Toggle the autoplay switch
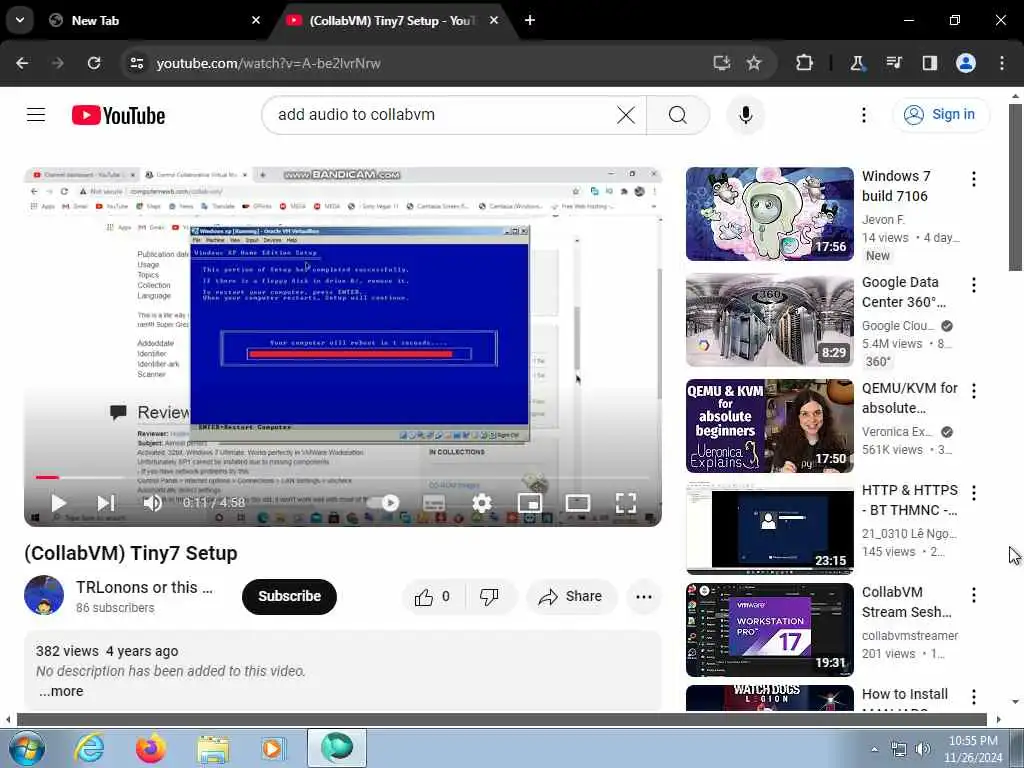1024x768 pixels. point(383,503)
